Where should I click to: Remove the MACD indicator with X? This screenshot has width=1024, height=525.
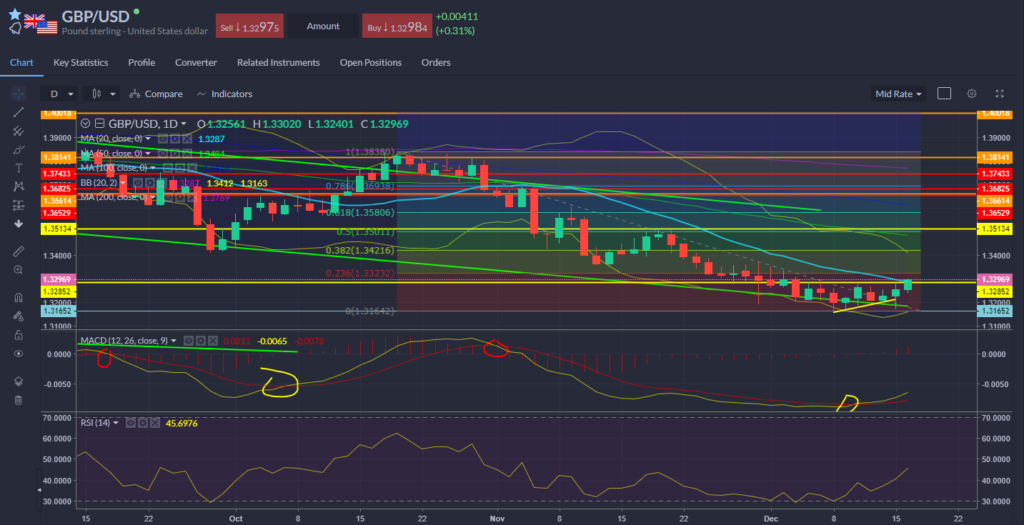(x=213, y=341)
